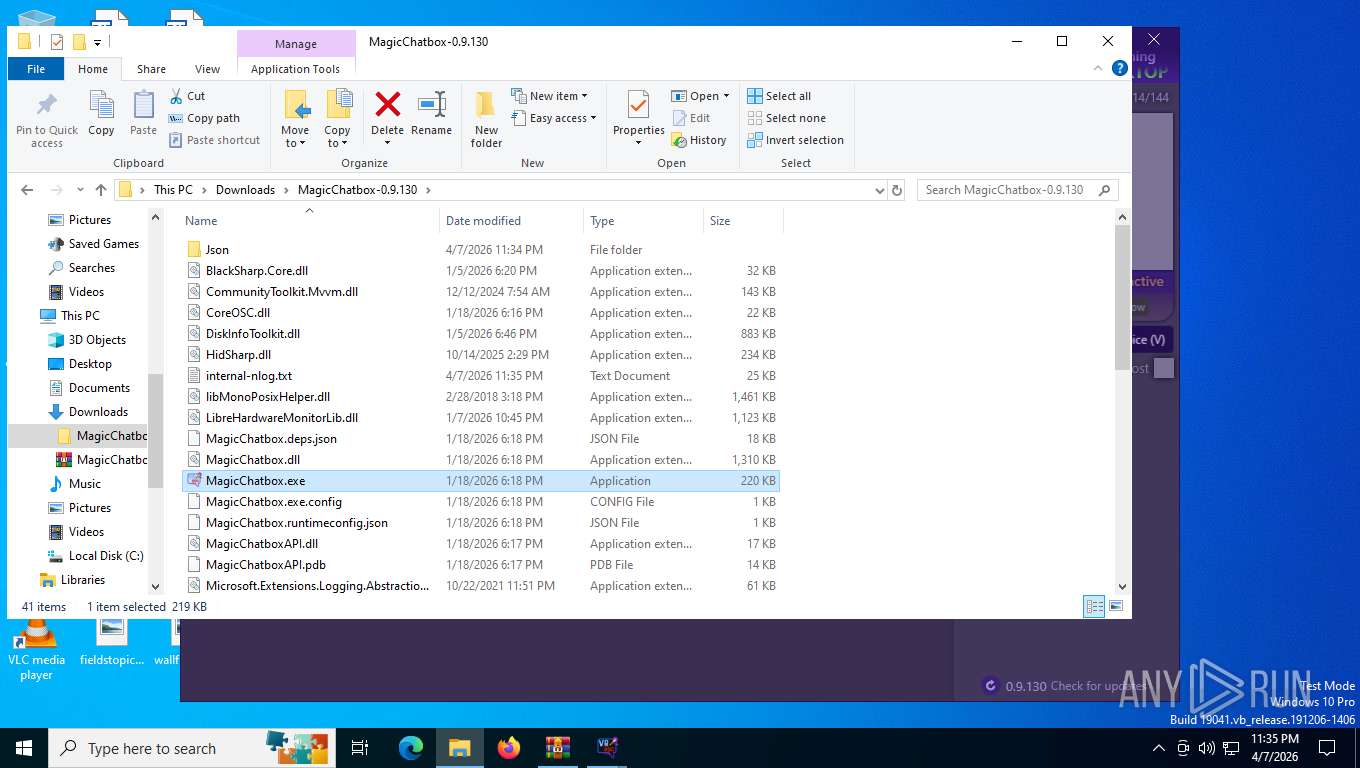Click the Copy ribbon icon

[x=101, y=104]
